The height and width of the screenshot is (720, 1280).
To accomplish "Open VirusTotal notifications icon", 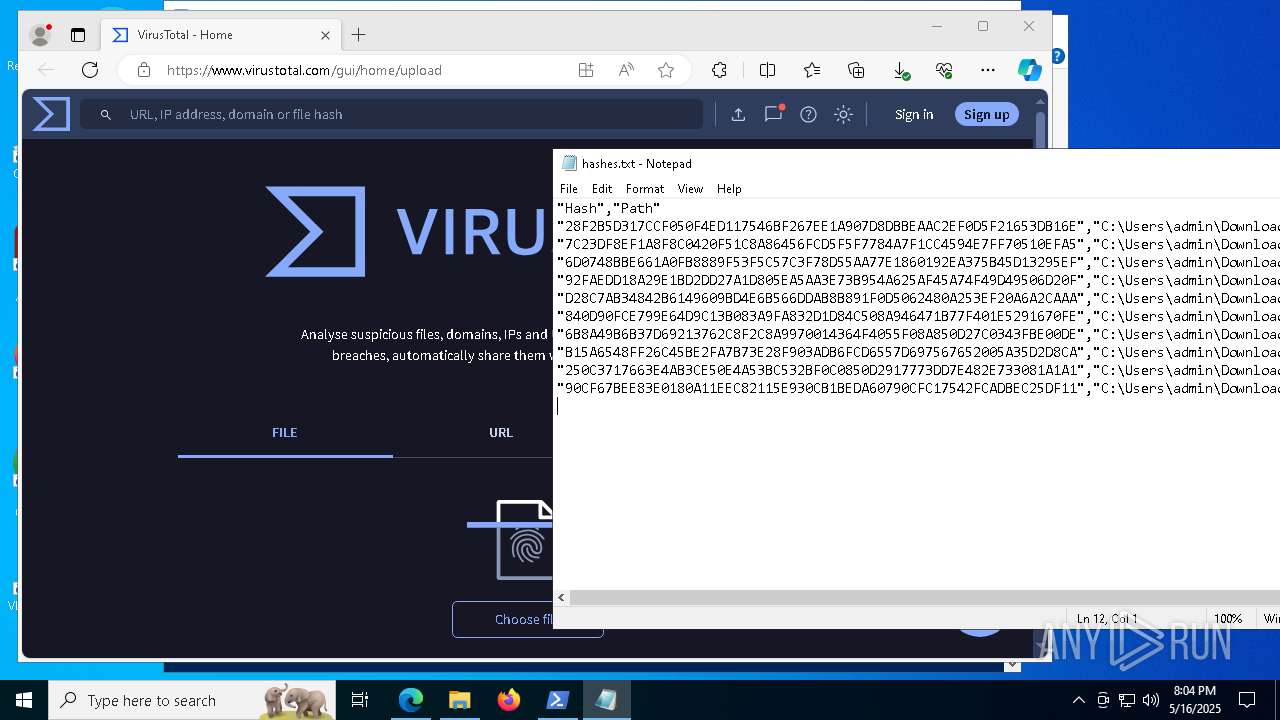I will coord(773,114).
